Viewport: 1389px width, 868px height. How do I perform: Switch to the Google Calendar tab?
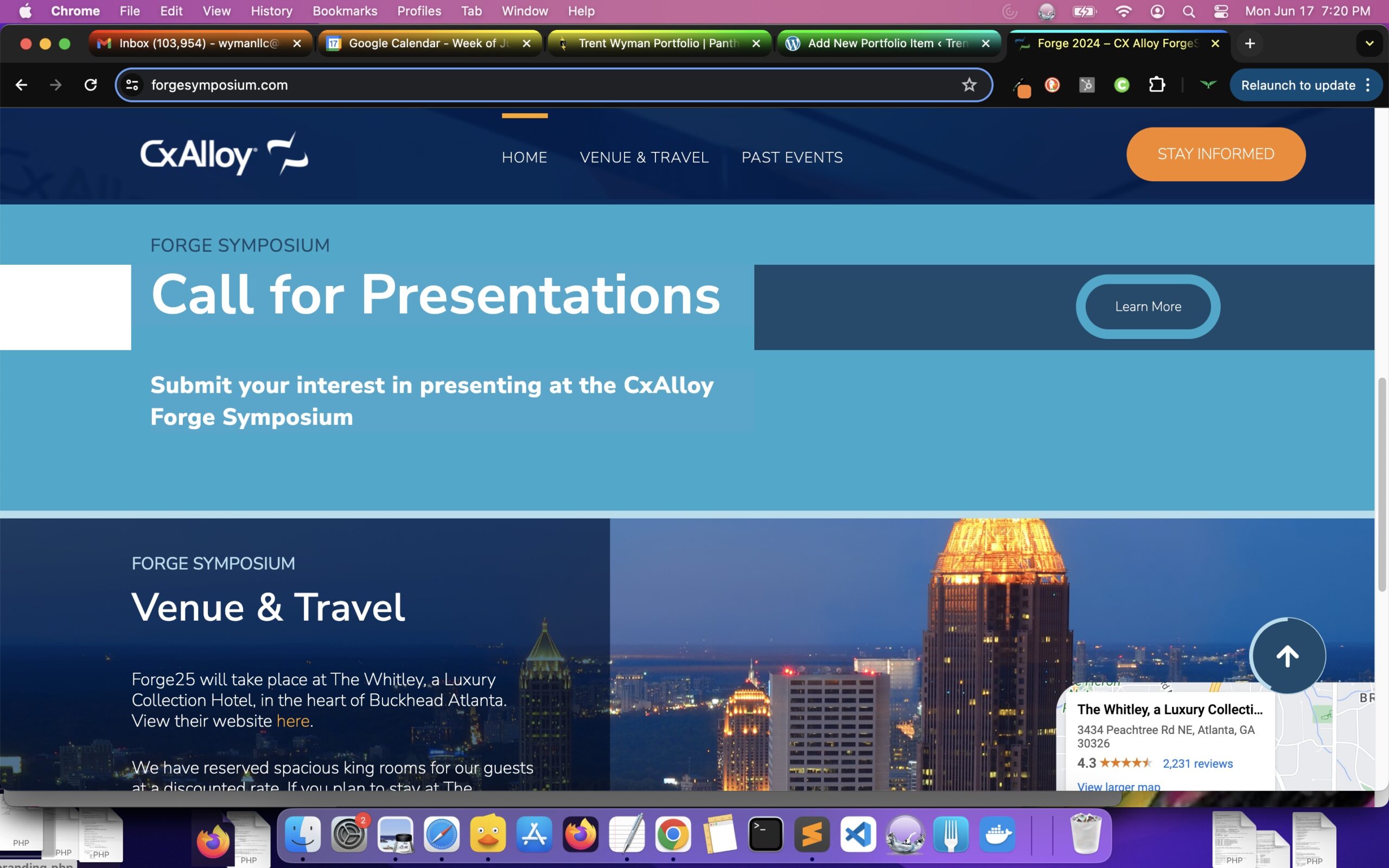tap(428, 43)
